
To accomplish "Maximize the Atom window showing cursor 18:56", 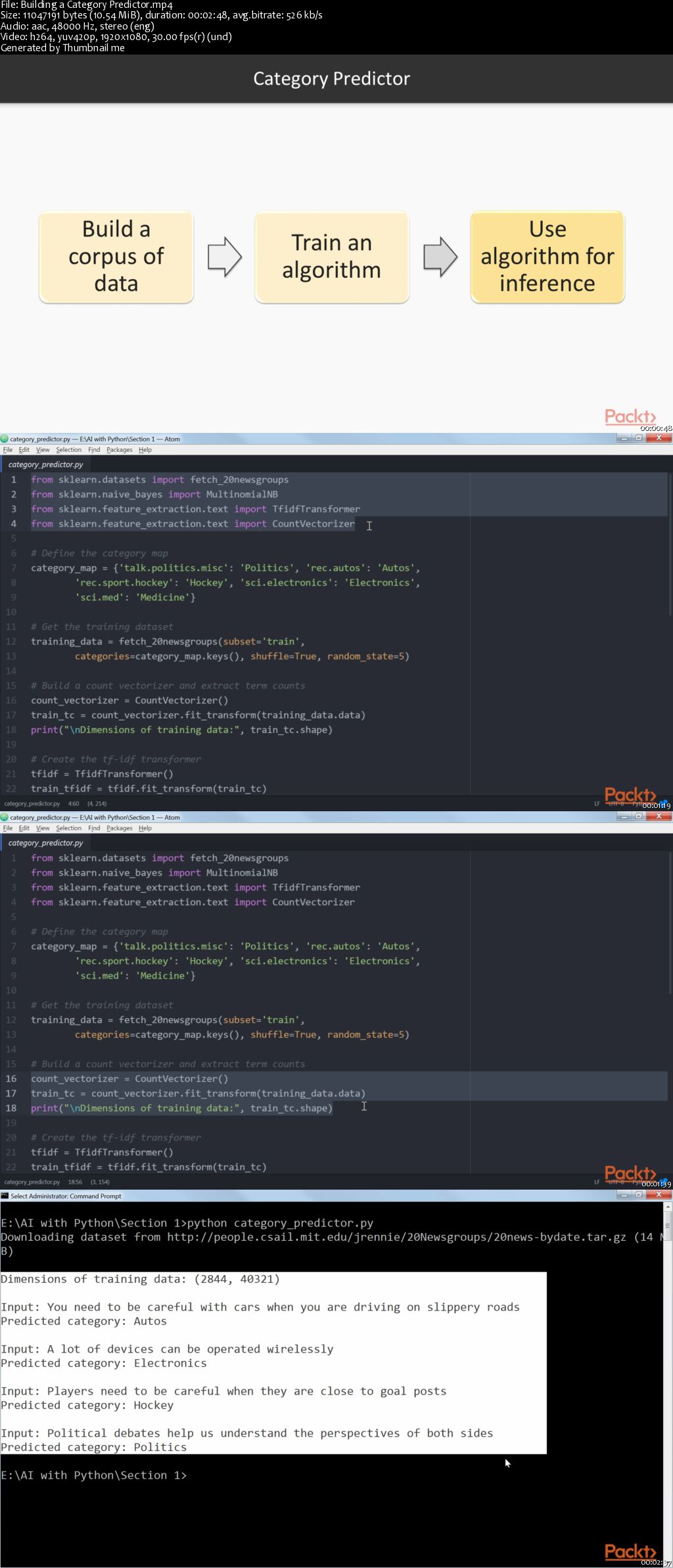I will 639,817.
